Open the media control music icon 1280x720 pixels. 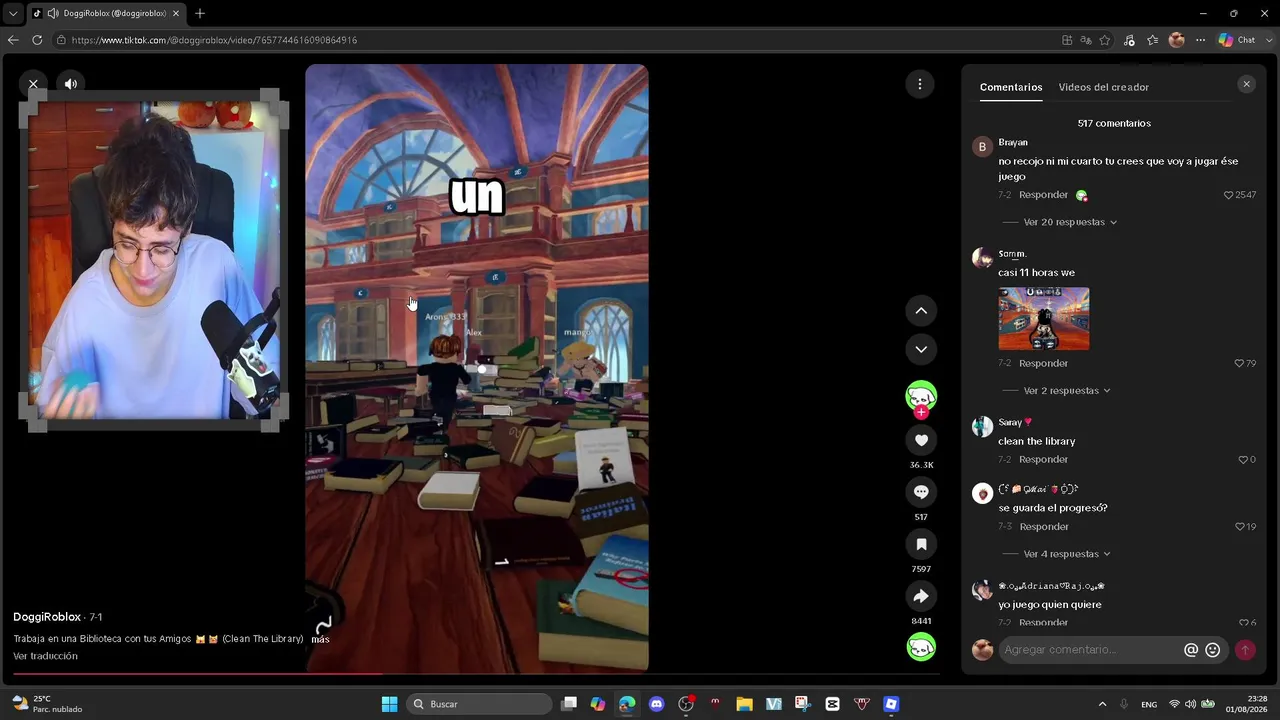(1129, 40)
